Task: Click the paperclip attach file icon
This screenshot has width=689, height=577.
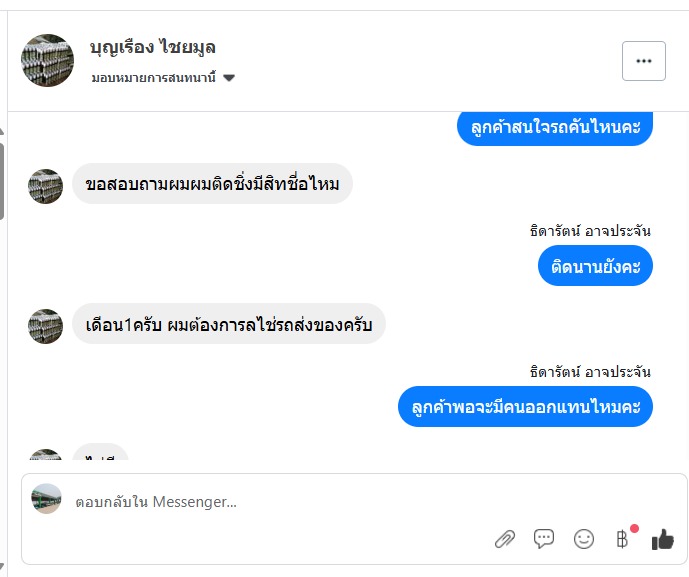Action: pos(505,540)
